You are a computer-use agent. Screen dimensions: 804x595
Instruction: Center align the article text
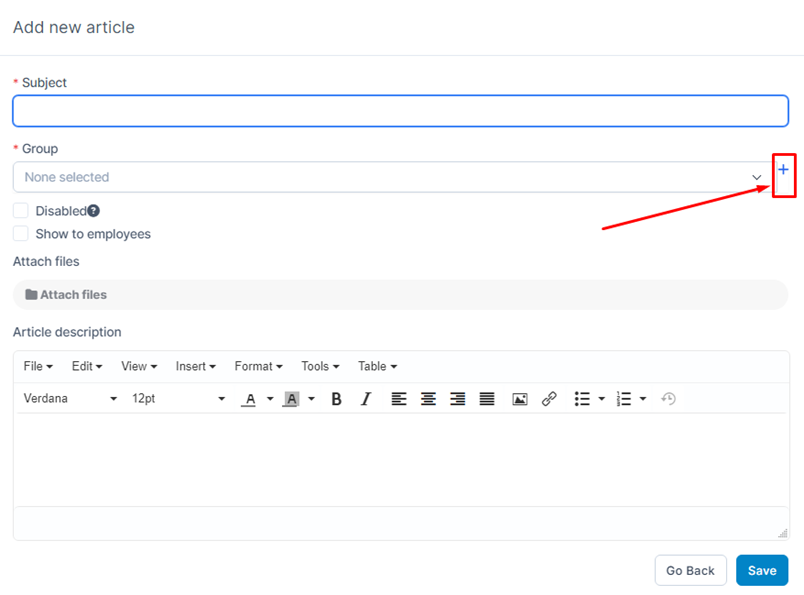pos(428,399)
